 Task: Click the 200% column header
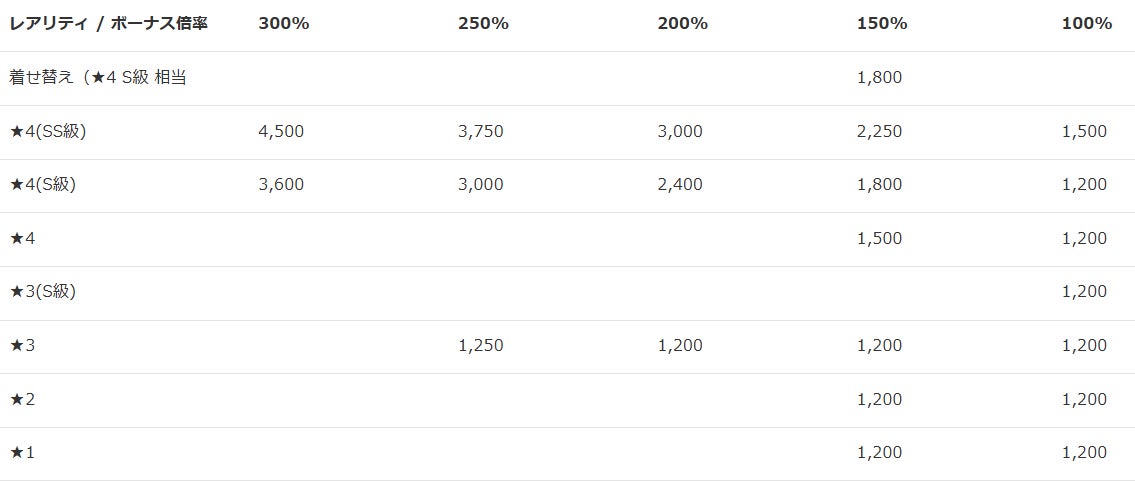coord(682,24)
